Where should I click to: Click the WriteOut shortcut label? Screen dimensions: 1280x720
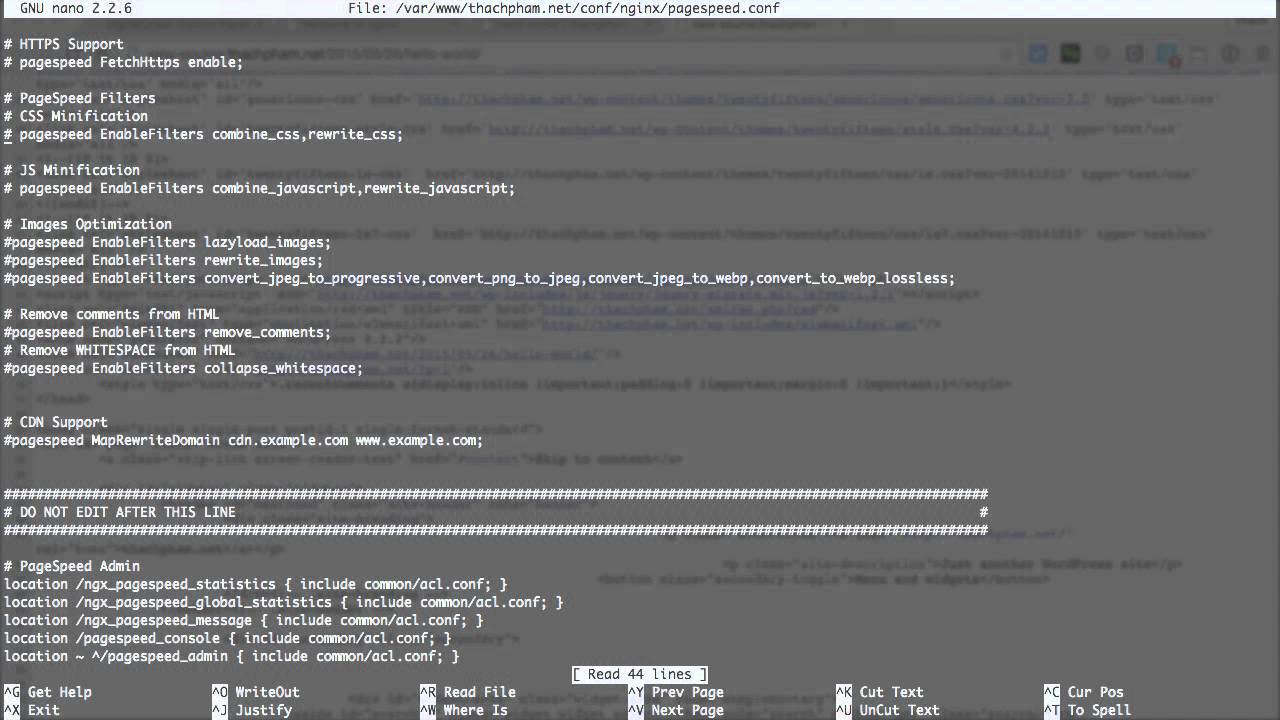[x=267, y=692]
